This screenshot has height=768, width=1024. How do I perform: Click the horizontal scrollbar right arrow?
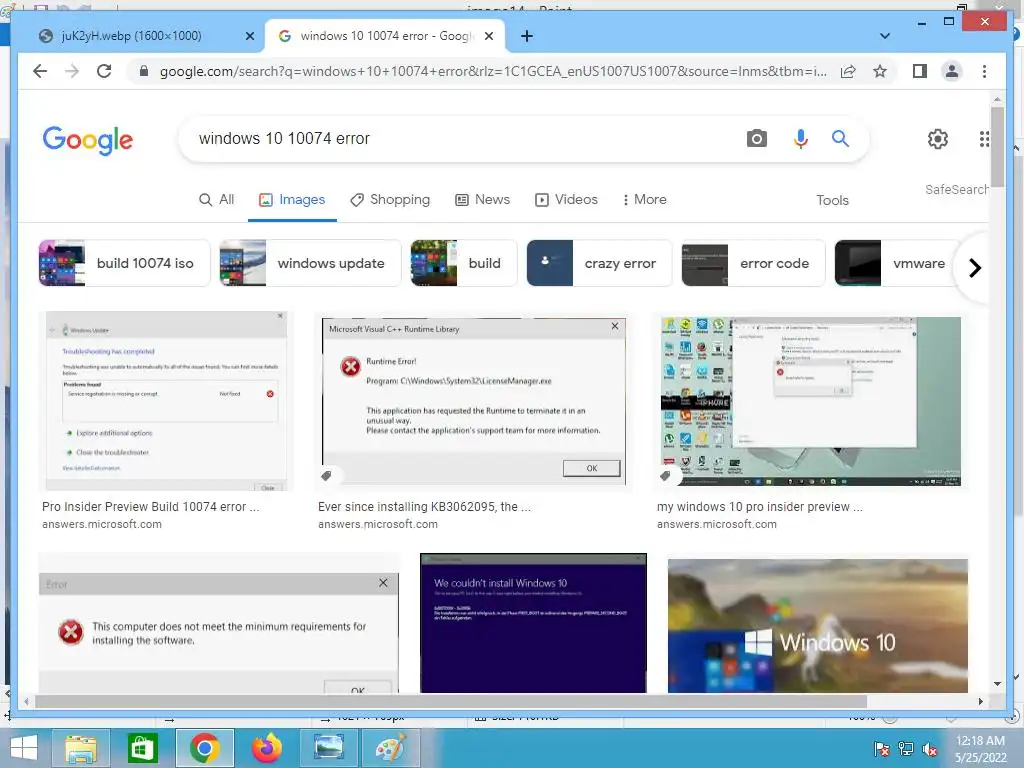pyautogui.click(x=981, y=701)
